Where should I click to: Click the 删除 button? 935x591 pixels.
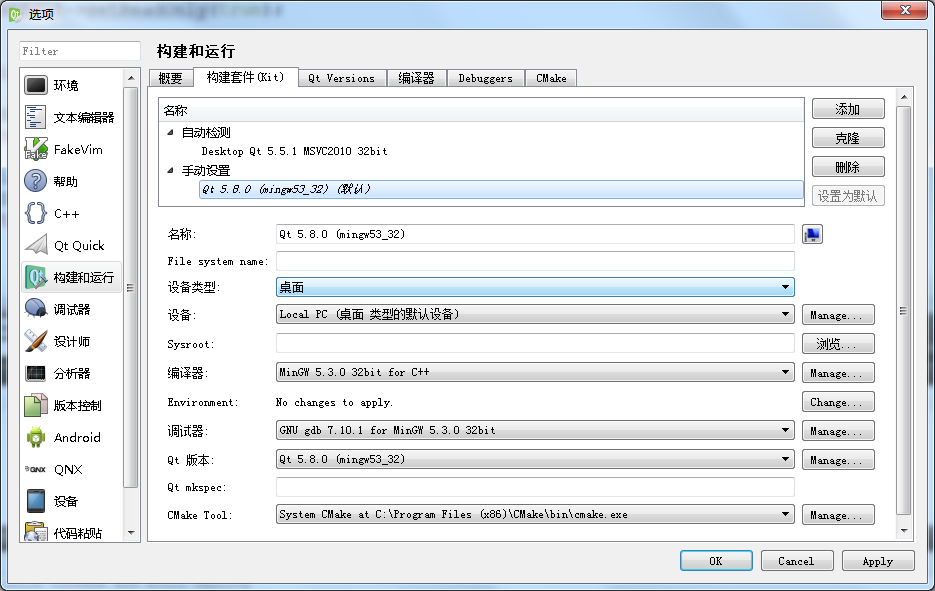[x=848, y=167]
